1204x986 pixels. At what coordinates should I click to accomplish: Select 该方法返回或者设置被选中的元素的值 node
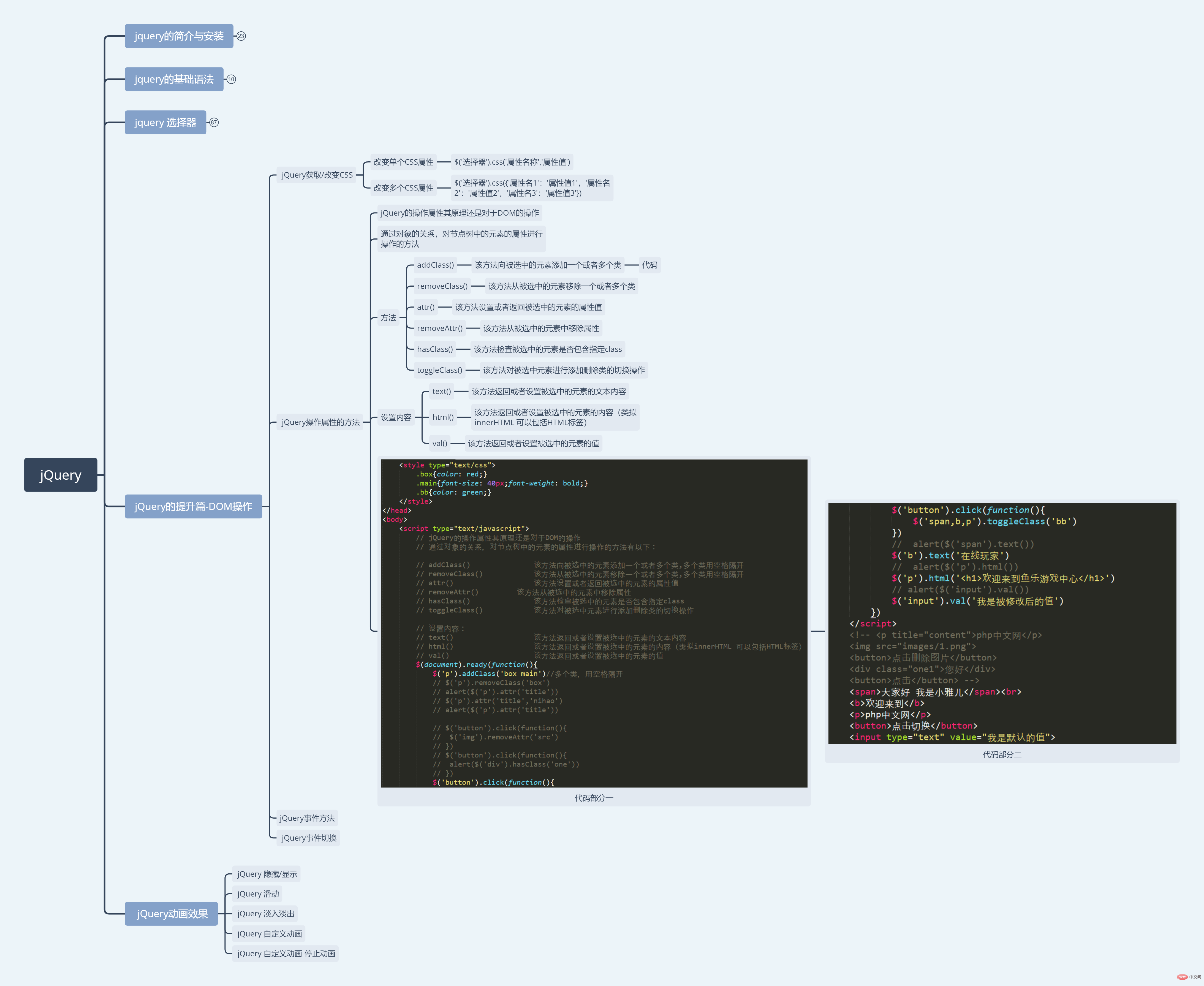click(534, 444)
